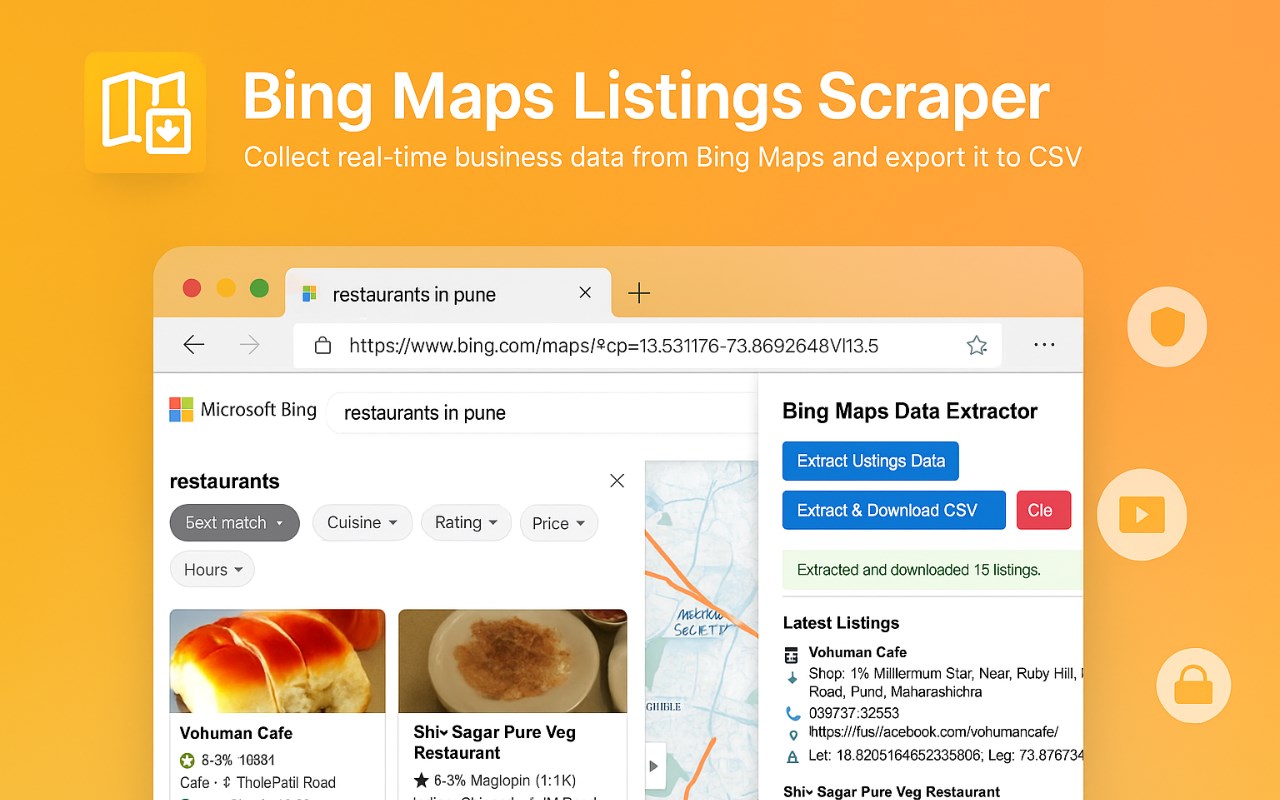Image resolution: width=1280 pixels, height=800 pixels.
Task: Click the Vohuman Cafe rating star icon
Action: point(187,761)
